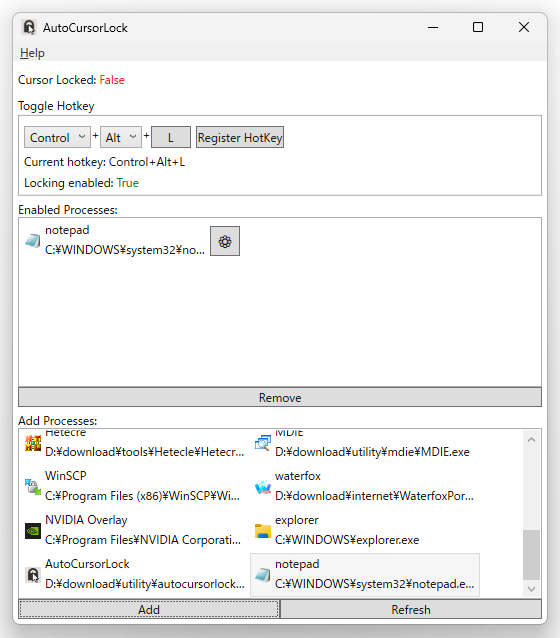Select the WinSCP process icon

[x=33, y=486]
